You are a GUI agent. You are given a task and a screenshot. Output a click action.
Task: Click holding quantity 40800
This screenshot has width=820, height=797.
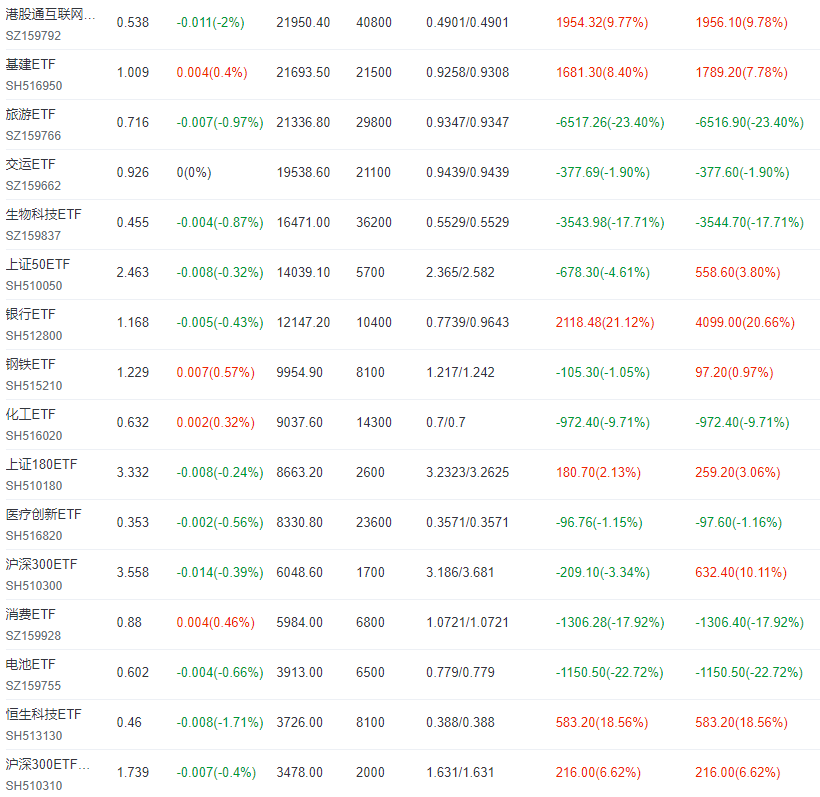coord(374,22)
